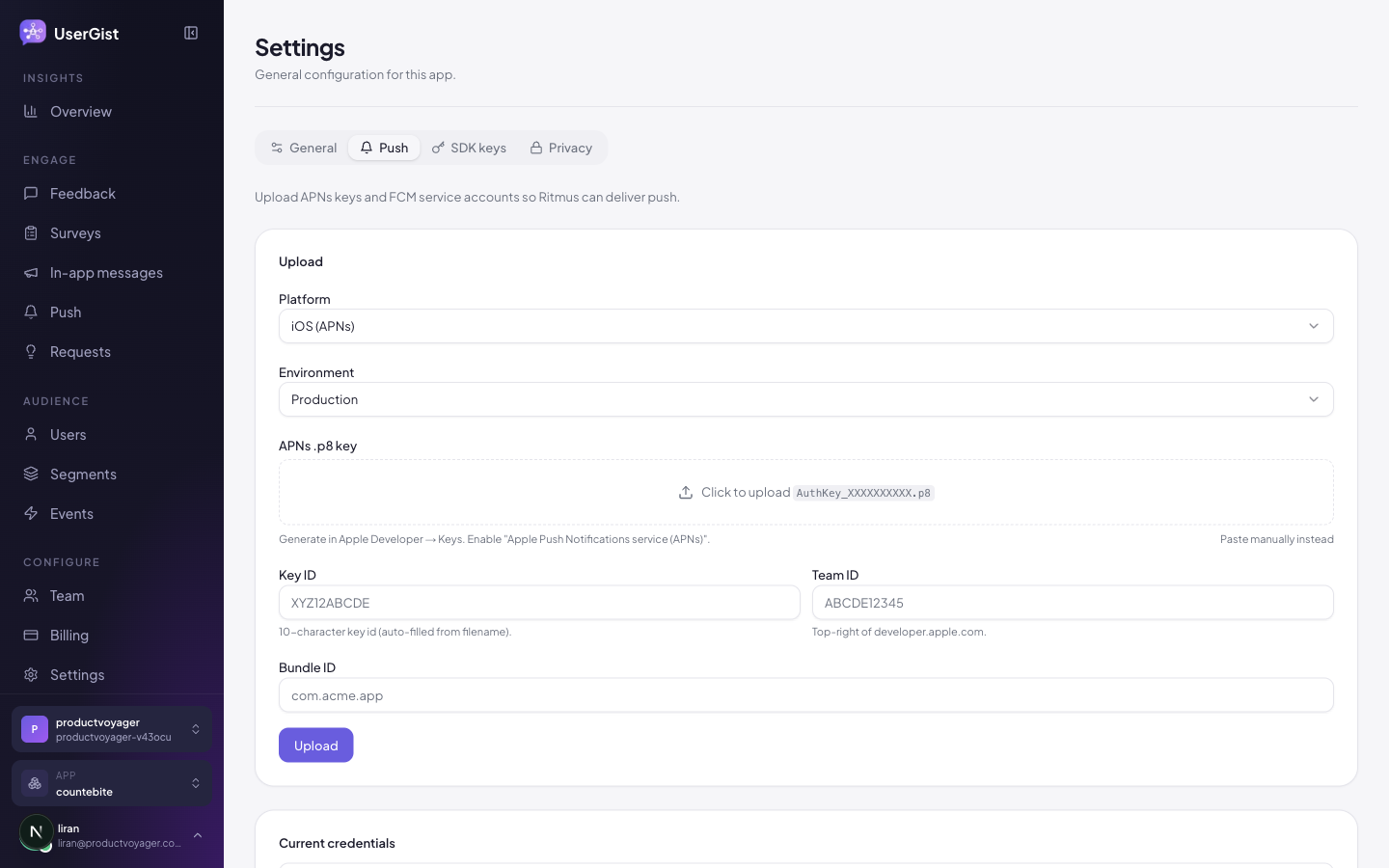This screenshot has height=868, width=1389.
Task: Click the Surveys clipboard icon
Action: point(31,233)
